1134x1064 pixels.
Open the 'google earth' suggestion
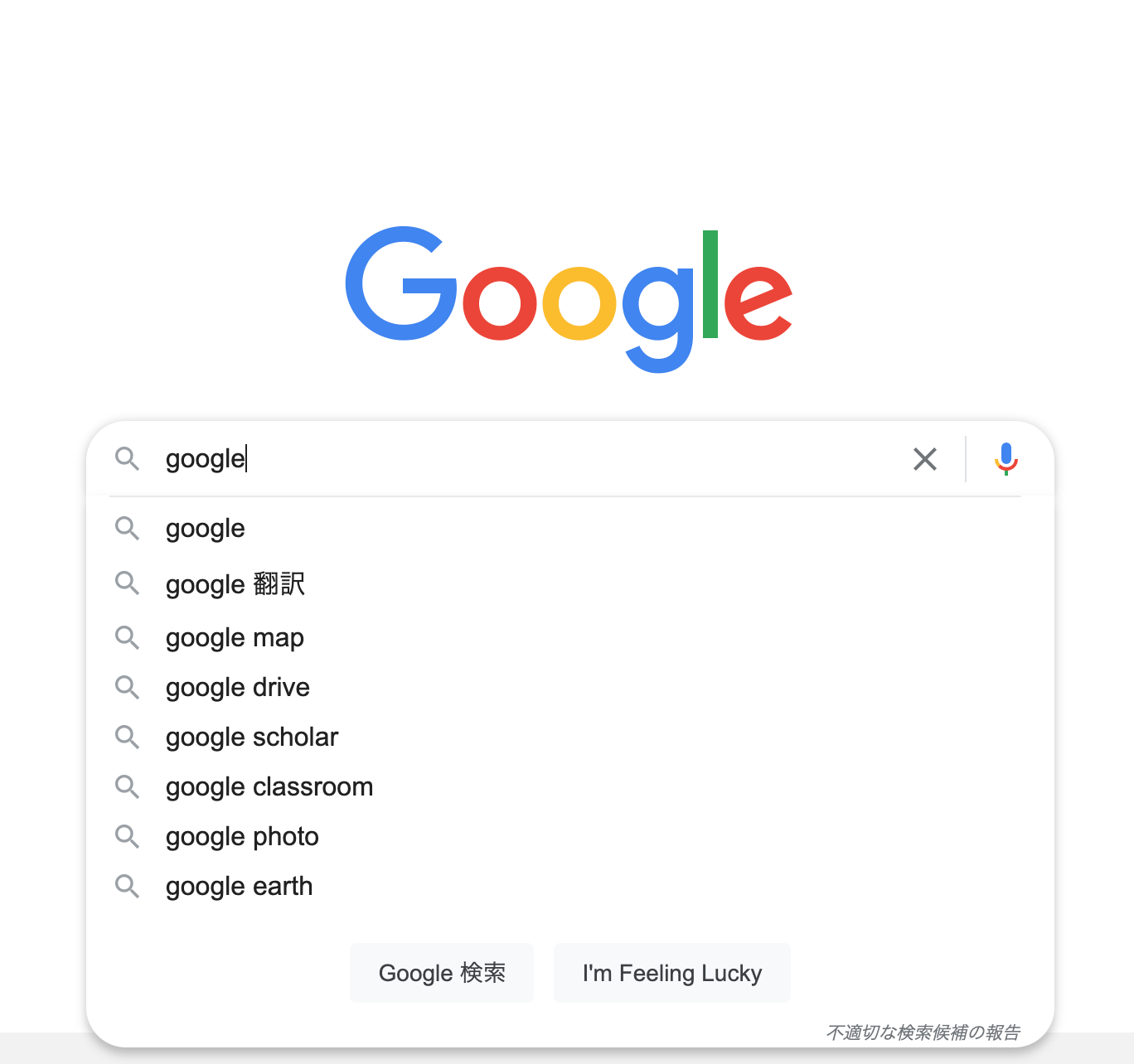click(239, 886)
